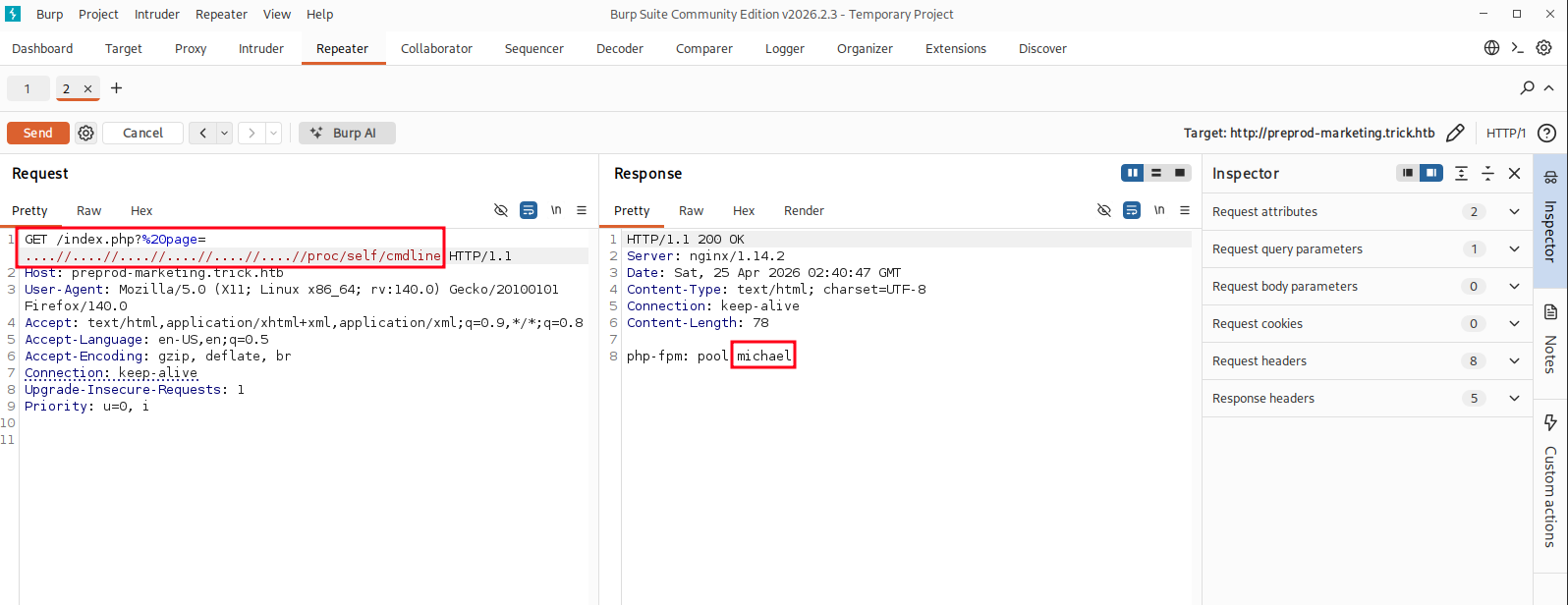The width and height of the screenshot is (1568, 605).
Task: Open the Project menu
Action: point(98,14)
